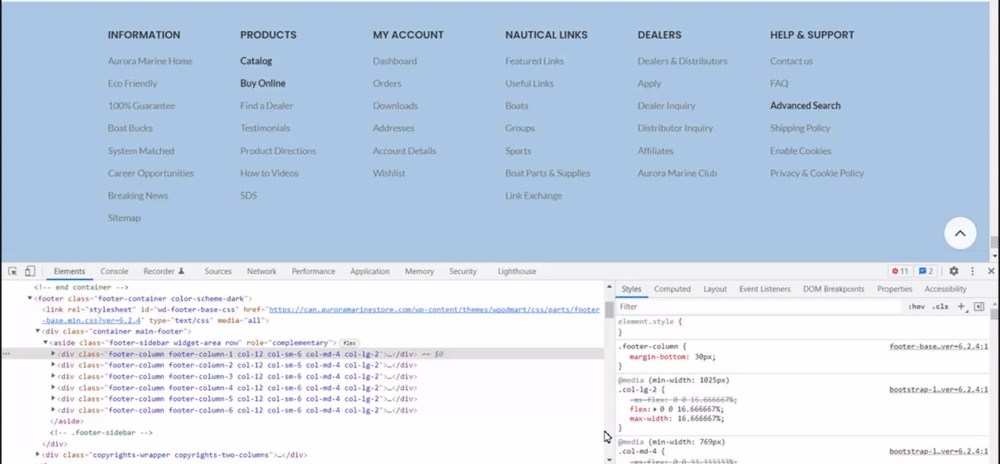Image resolution: width=1000 pixels, height=464 pixels.
Task: Expand the footer-column-5 div node
Action: pyautogui.click(x=54, y=399)
